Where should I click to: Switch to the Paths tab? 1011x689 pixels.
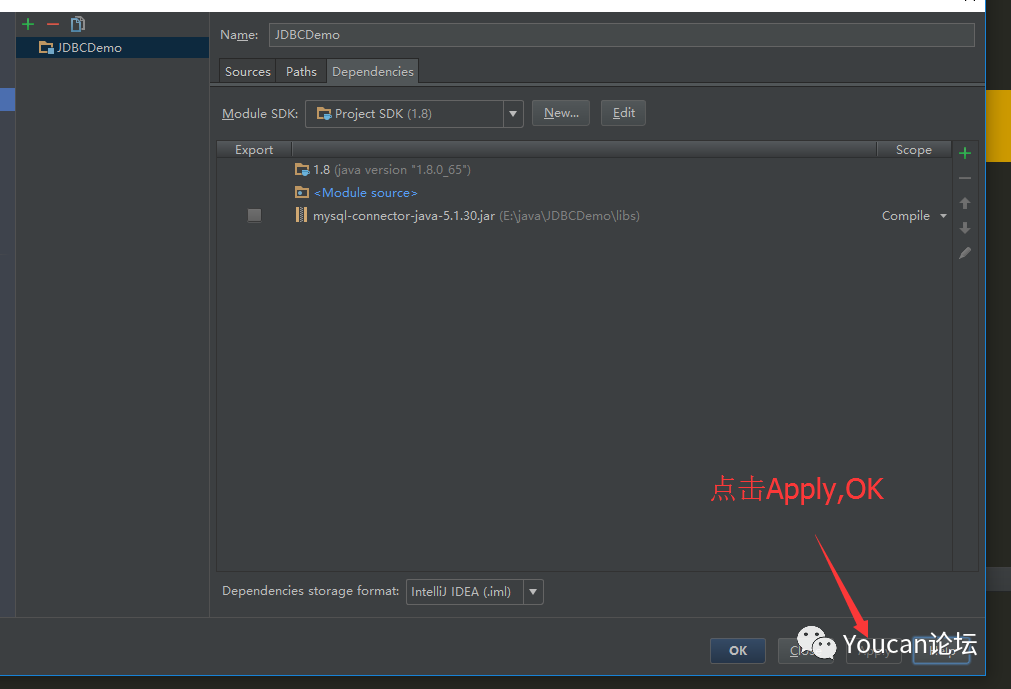coord(300,71)
